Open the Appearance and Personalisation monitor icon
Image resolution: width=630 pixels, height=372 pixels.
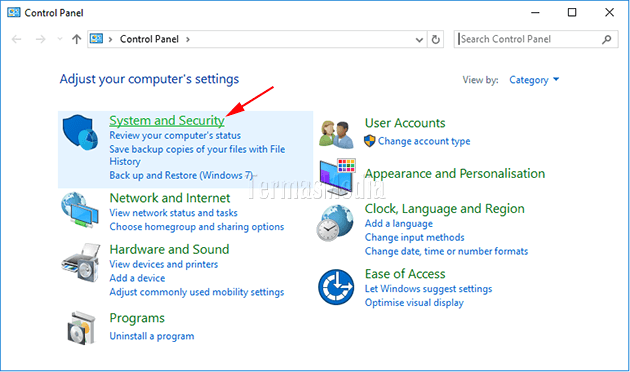point(338,177)
